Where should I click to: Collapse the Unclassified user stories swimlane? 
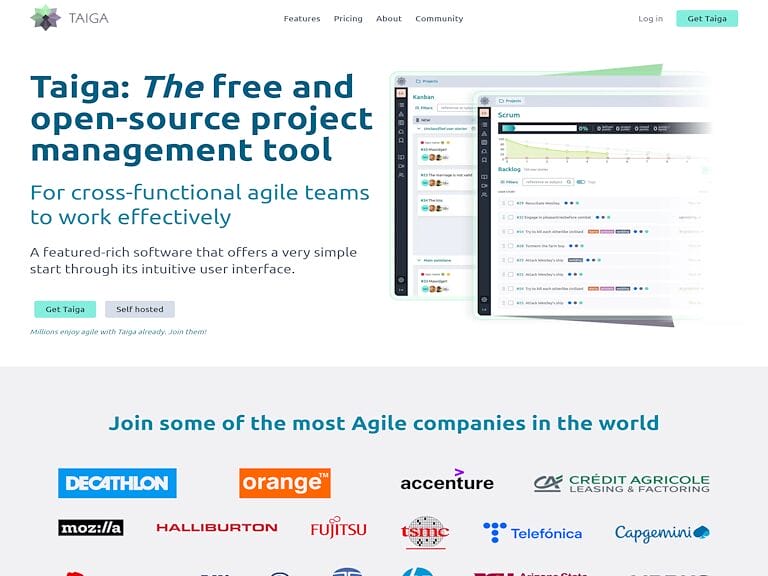[x=418, y=129]
